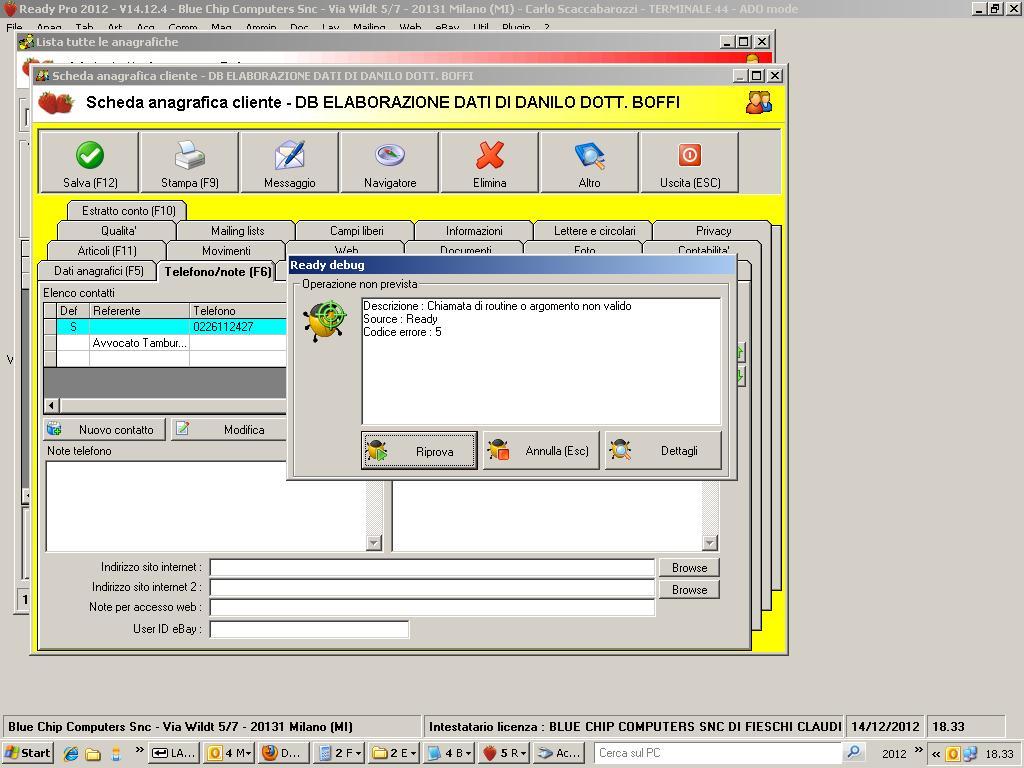Open the Qualita' tab
The height and width of the screenshot is (768, 1024).
118,231
